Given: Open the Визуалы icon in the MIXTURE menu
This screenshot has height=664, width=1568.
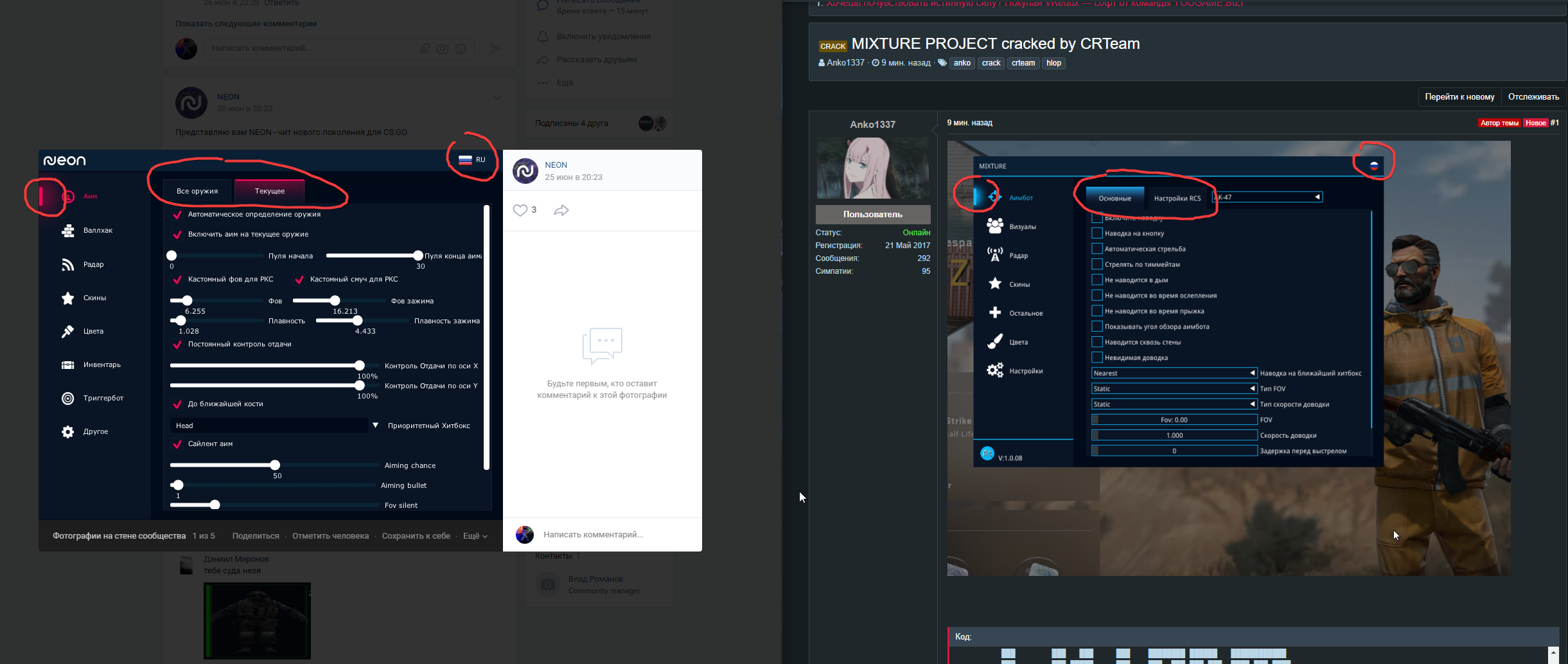Looking at the screenshot, I should point(995,226).
